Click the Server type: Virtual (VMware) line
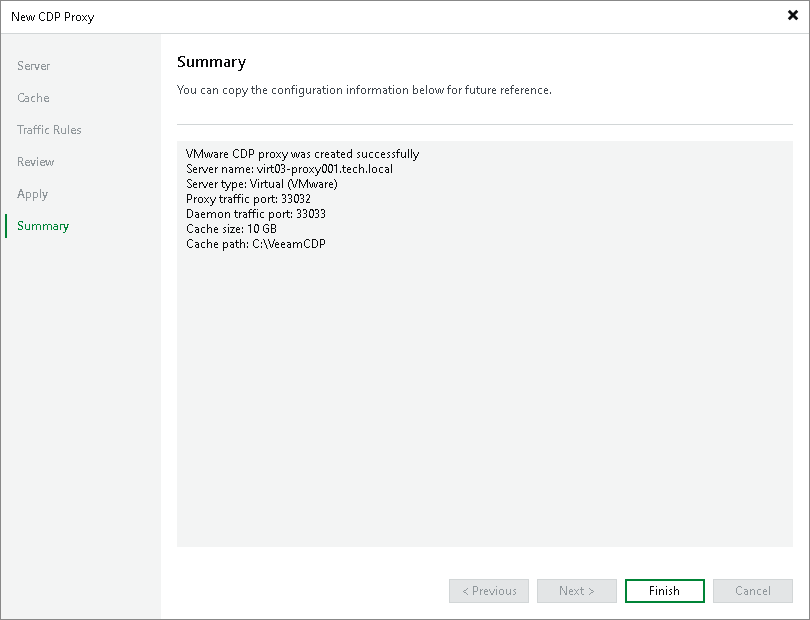810x620 pixels. [x=261, y=184]
